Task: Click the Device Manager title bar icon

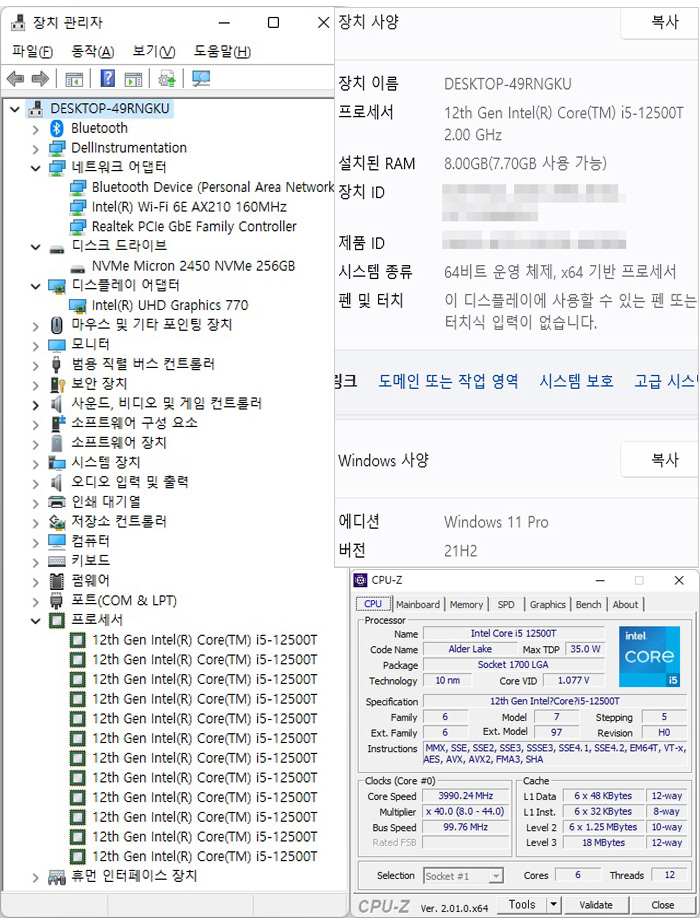Action: pos(19,23)
